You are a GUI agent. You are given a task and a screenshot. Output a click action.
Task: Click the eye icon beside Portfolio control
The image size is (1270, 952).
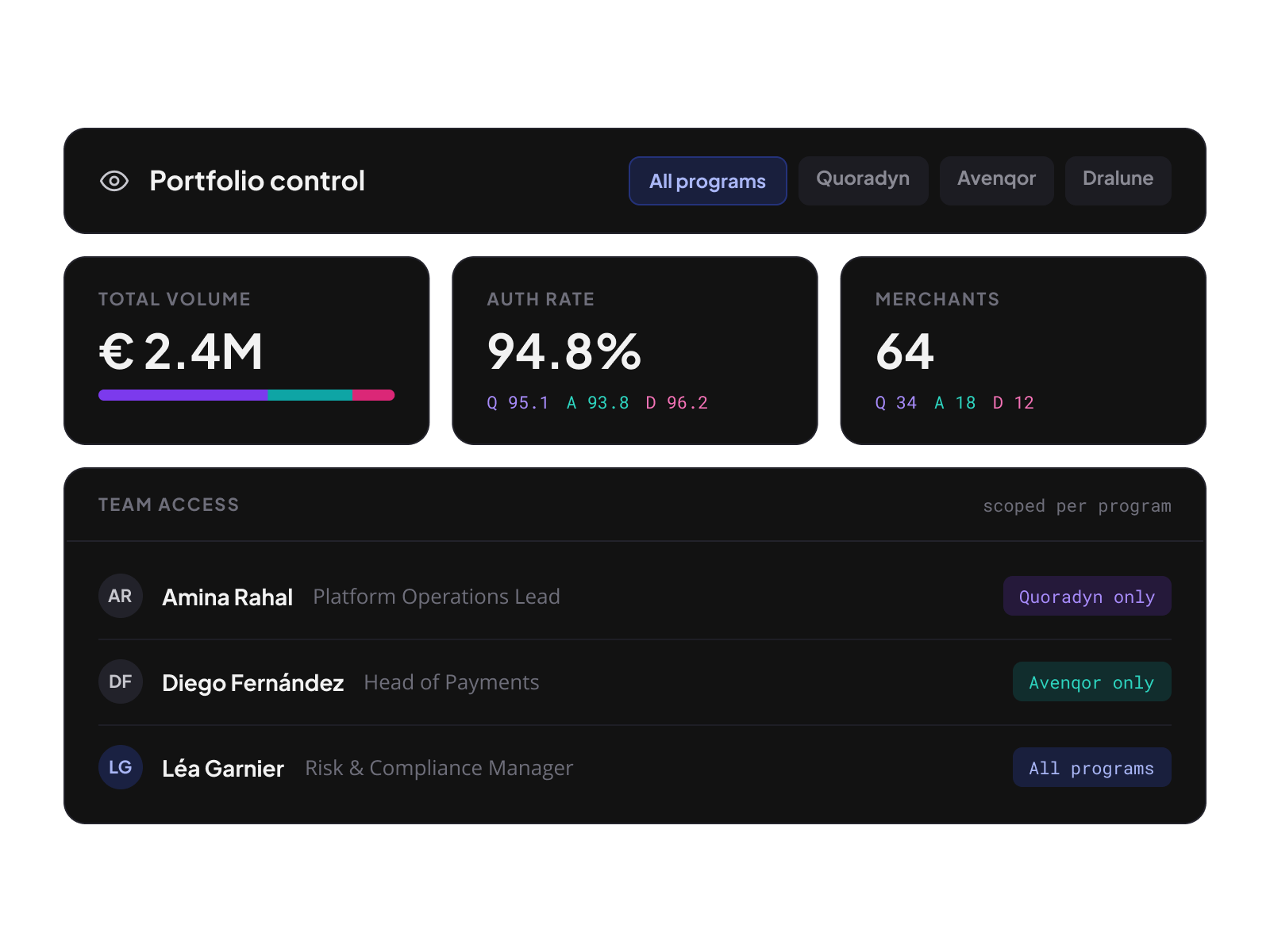tap(114, 181)
